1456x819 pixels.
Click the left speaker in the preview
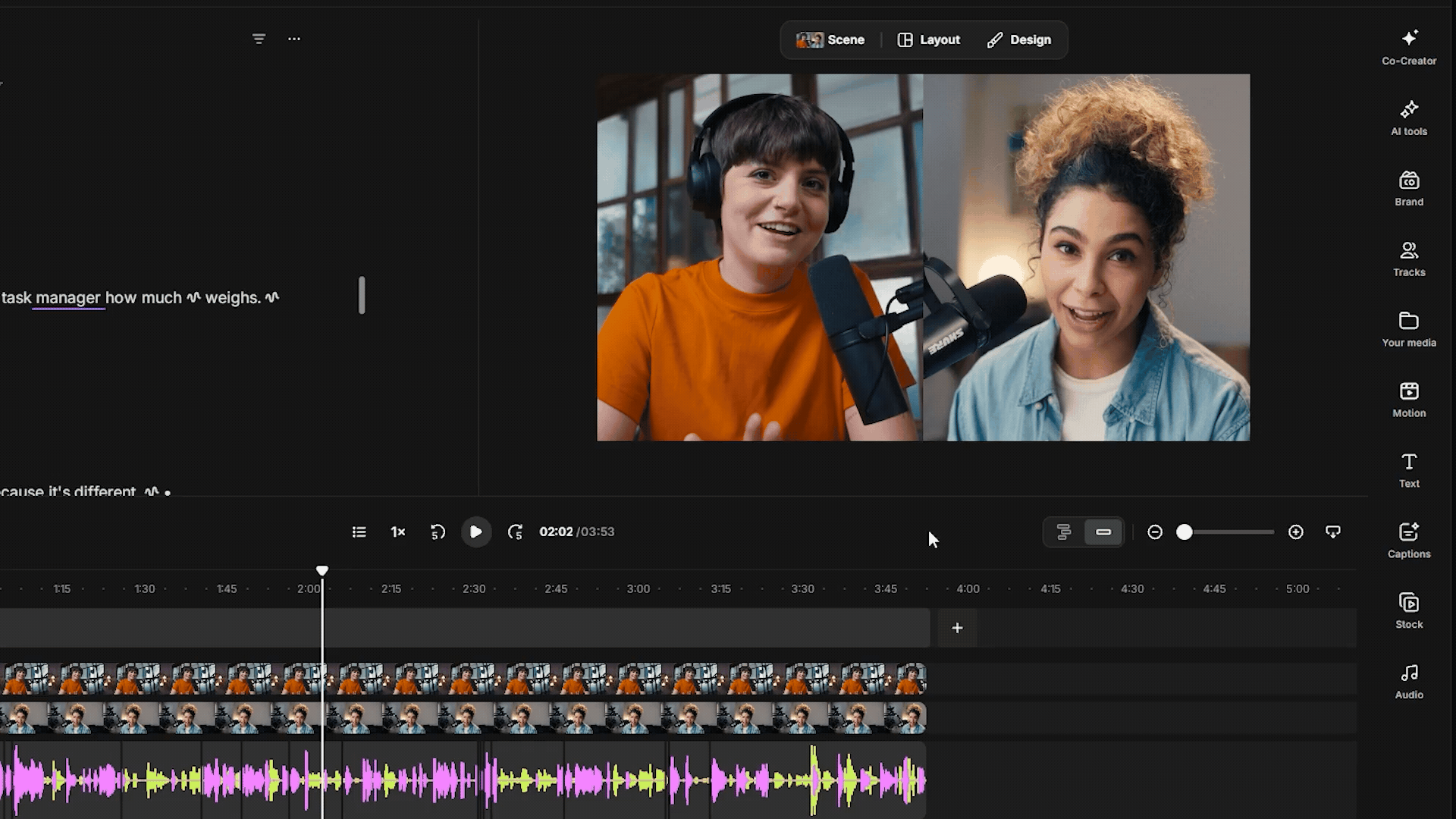coord(760,257)
